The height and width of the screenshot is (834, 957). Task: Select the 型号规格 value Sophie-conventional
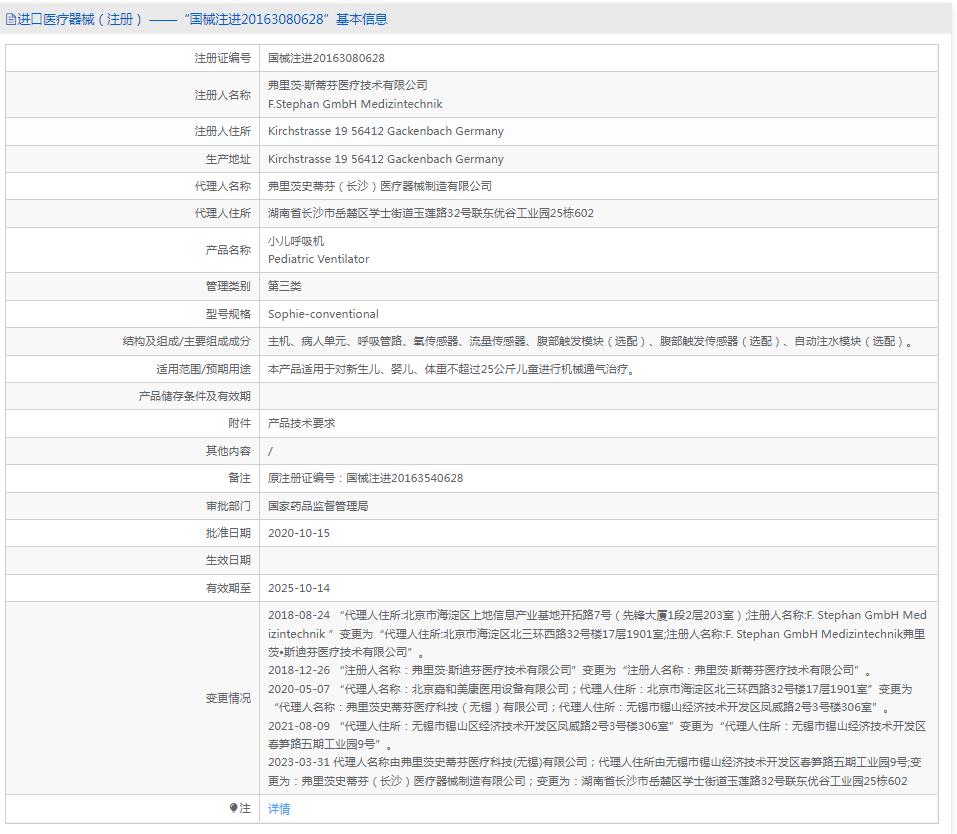(x=322, y=313)
